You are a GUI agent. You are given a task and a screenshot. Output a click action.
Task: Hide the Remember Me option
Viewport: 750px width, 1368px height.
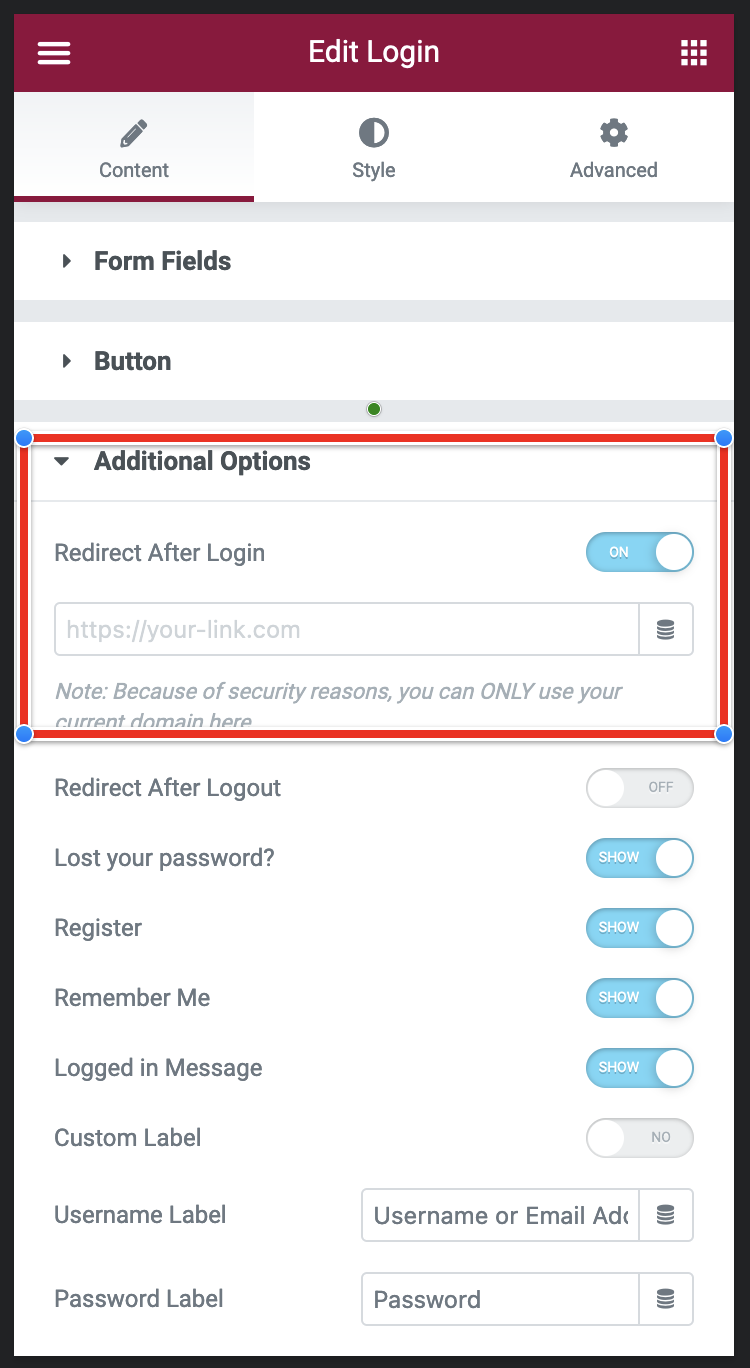639,998
